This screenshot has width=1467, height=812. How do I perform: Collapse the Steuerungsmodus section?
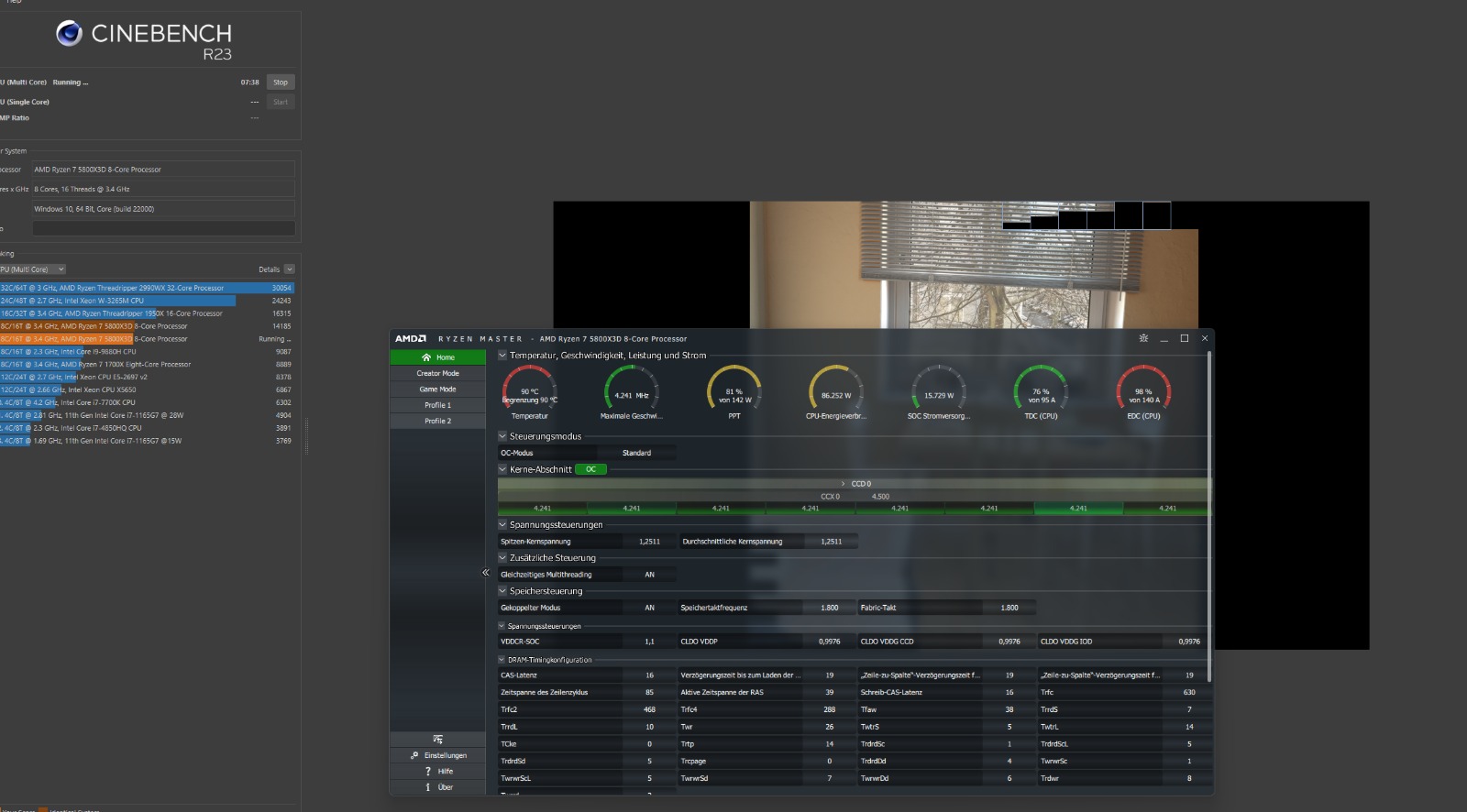click(x=502, y=436)
